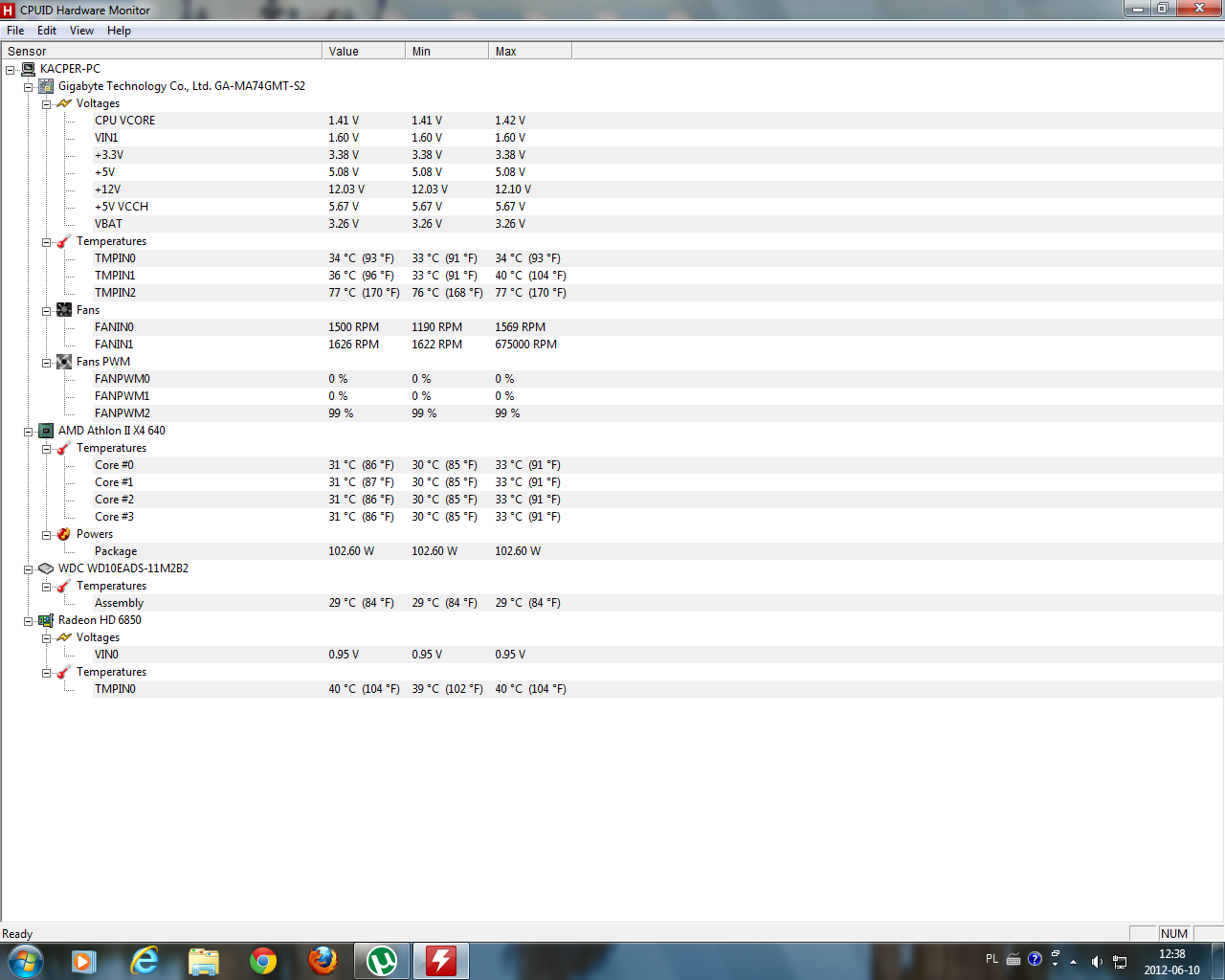Viewport: 1225px width, 980px height.
Task: Collapse the Gigabyte Technology motherboard node
Action: click(28, 87)
